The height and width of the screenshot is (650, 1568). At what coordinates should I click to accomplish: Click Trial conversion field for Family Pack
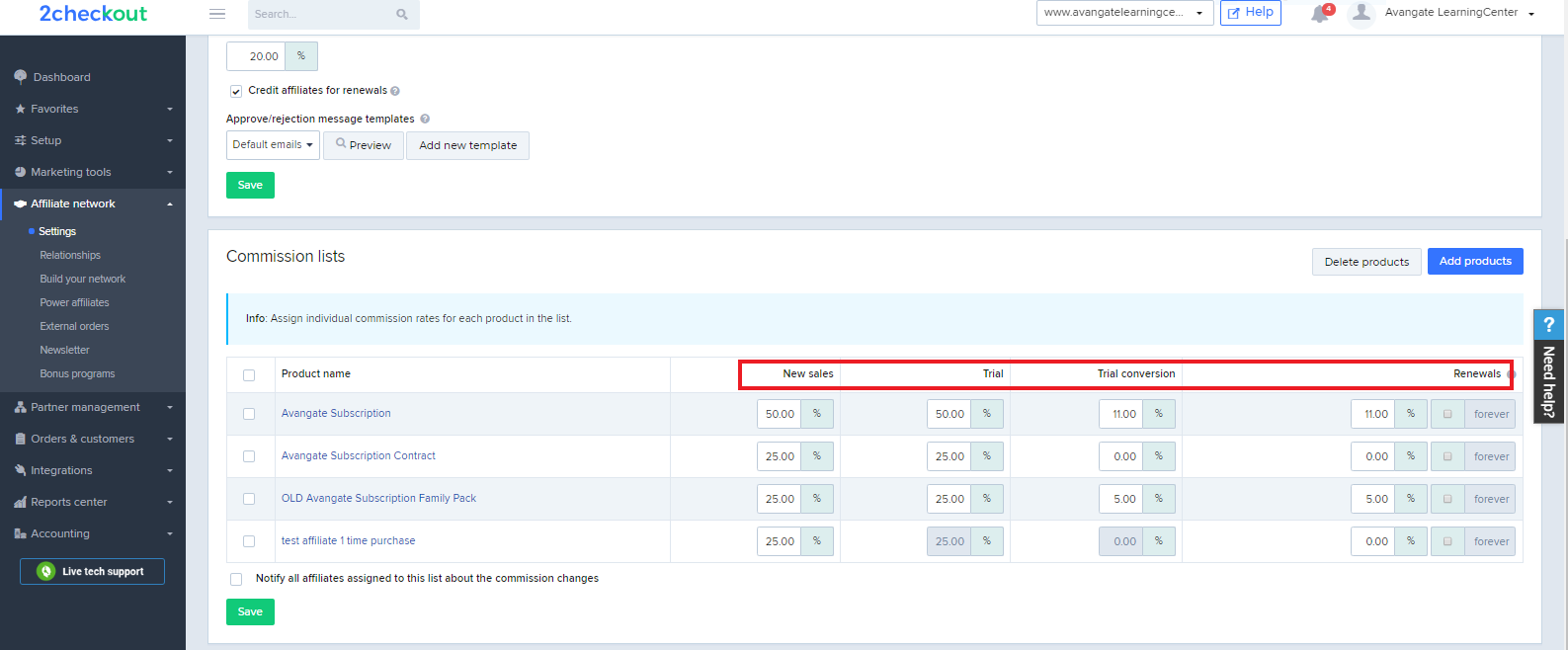(x=1121, y=499)
